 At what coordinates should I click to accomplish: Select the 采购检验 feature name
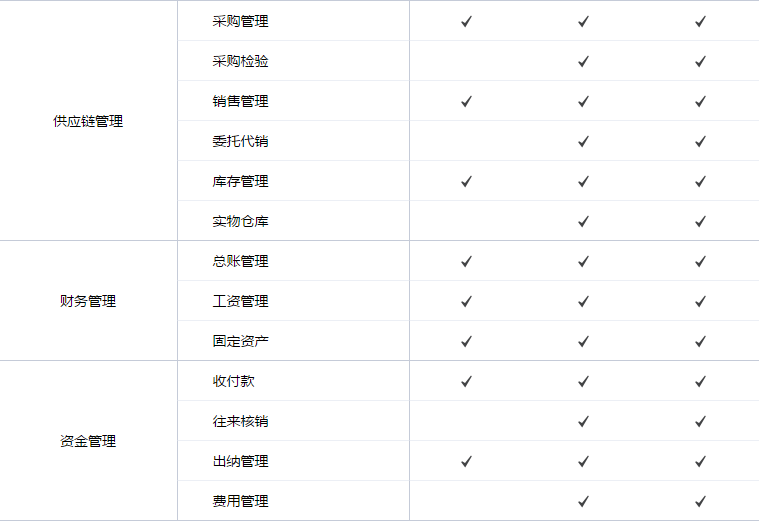[x=240, y=61]
